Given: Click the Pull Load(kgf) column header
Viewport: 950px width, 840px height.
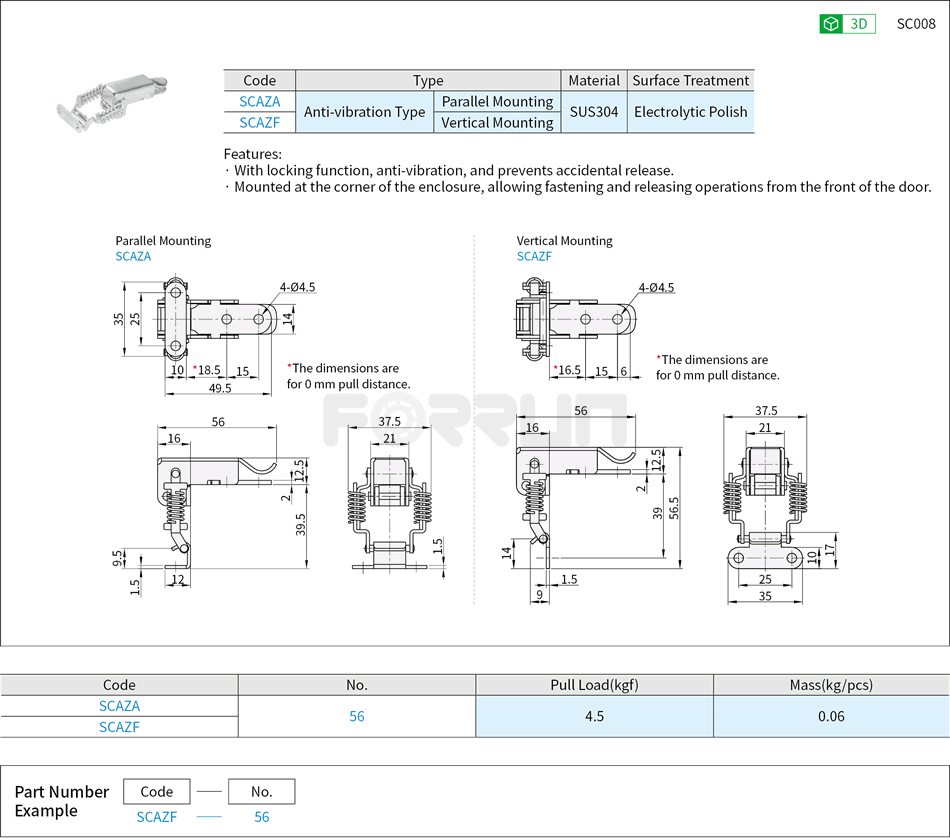Looking at the screenshot, I should (594, 685).
